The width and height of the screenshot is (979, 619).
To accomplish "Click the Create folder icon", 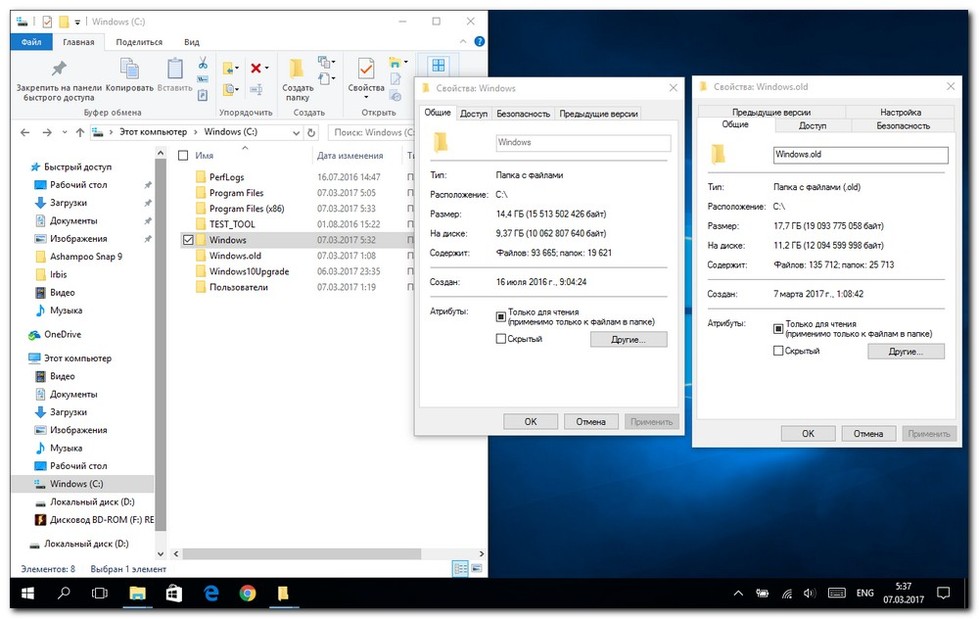I will tap(297, 68).
